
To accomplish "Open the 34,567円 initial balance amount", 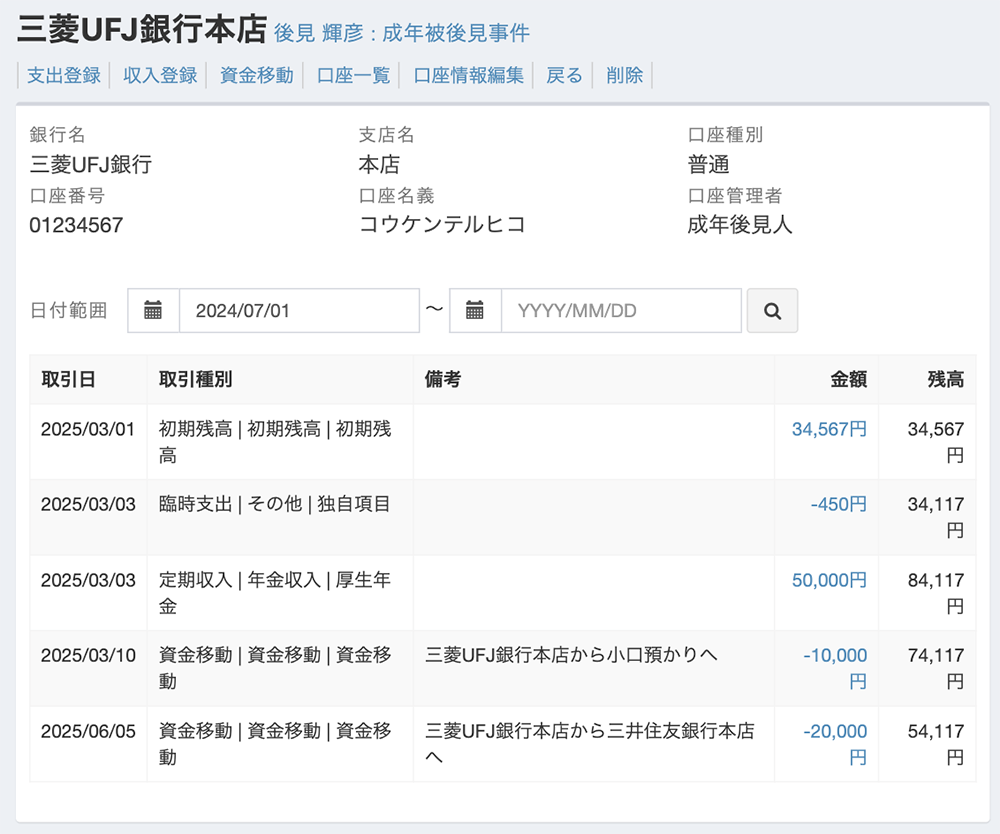I will point(829,429).
